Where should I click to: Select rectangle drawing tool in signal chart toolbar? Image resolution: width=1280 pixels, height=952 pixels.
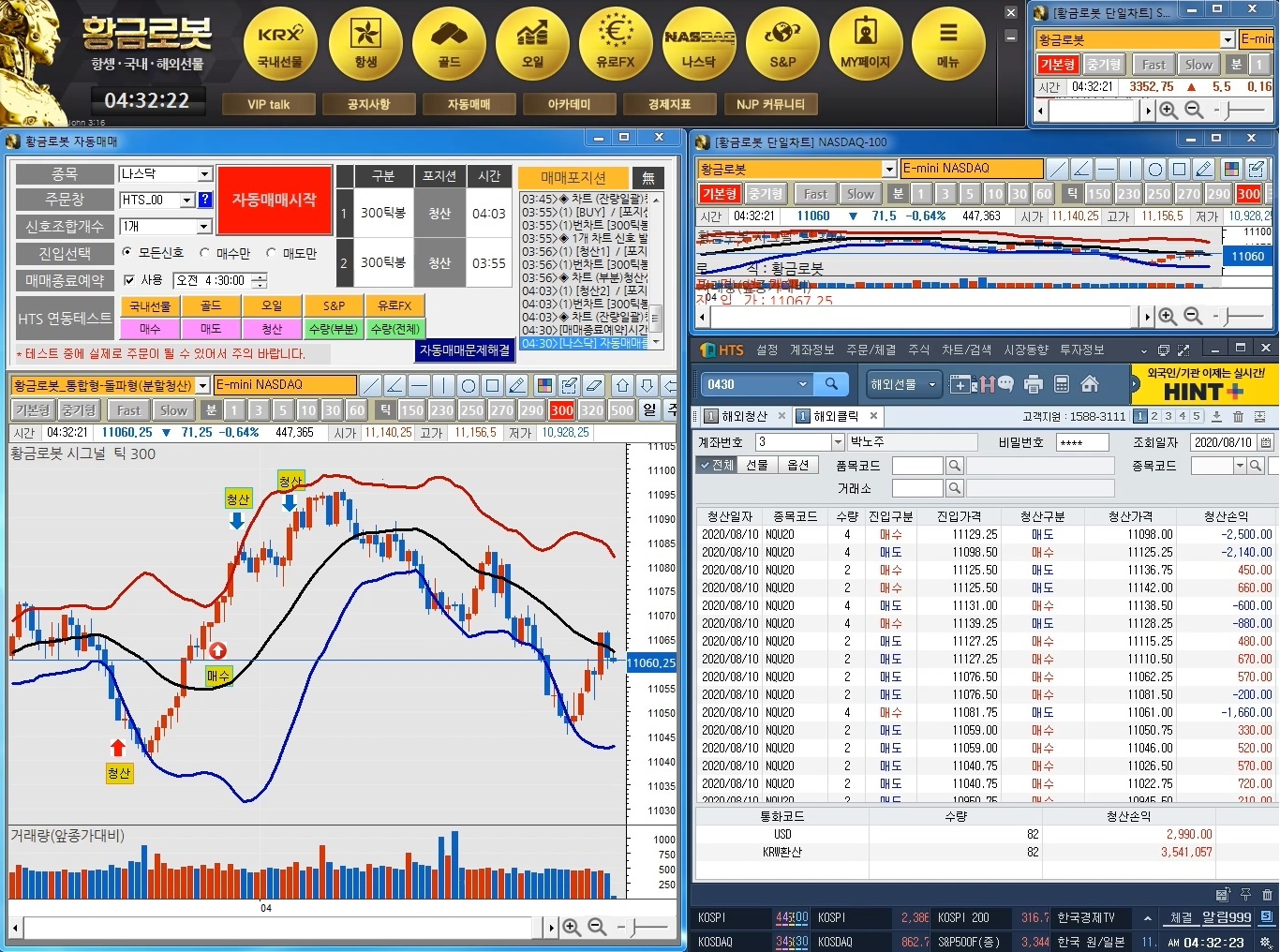[493, 385]
